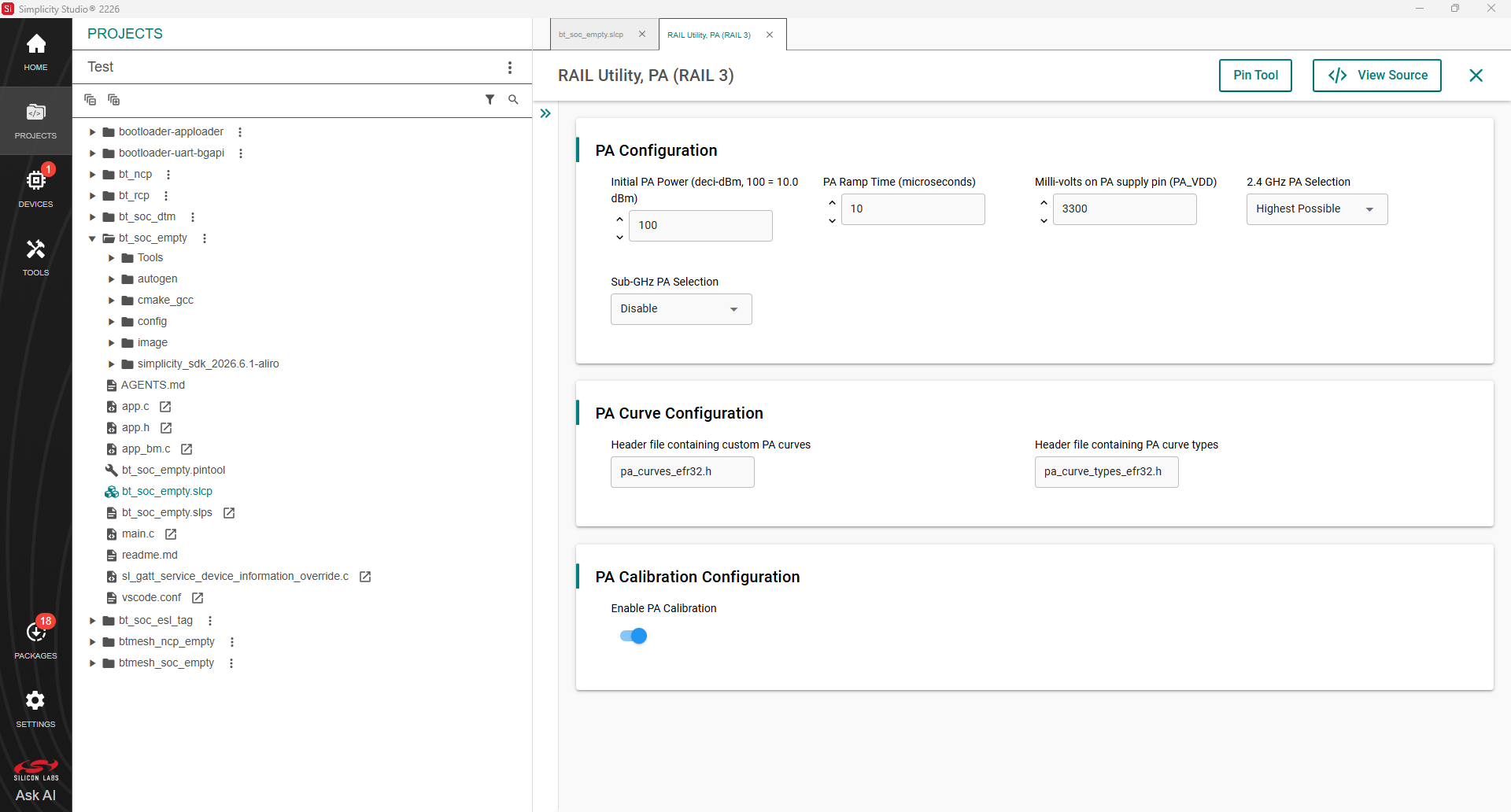Screen dimensions: 1511x812
Task: Click the custom PA curves header field
Action: click(682, 472)
